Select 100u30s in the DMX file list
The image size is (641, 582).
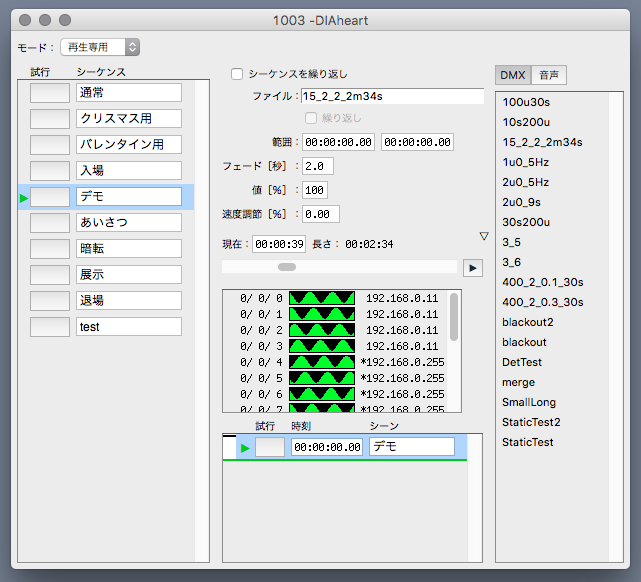526,102
